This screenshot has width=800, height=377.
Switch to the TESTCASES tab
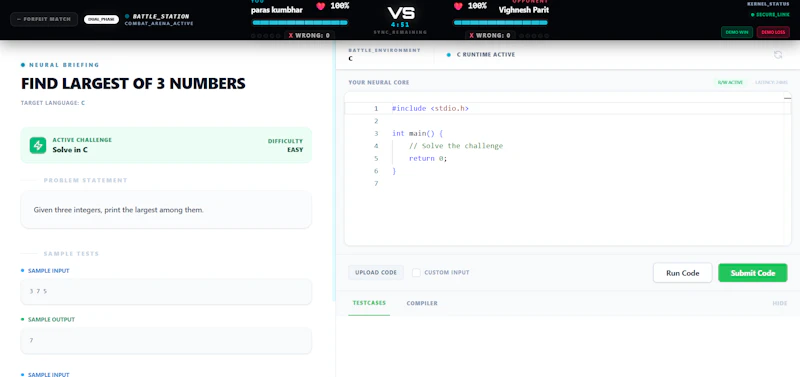[369, 303]
